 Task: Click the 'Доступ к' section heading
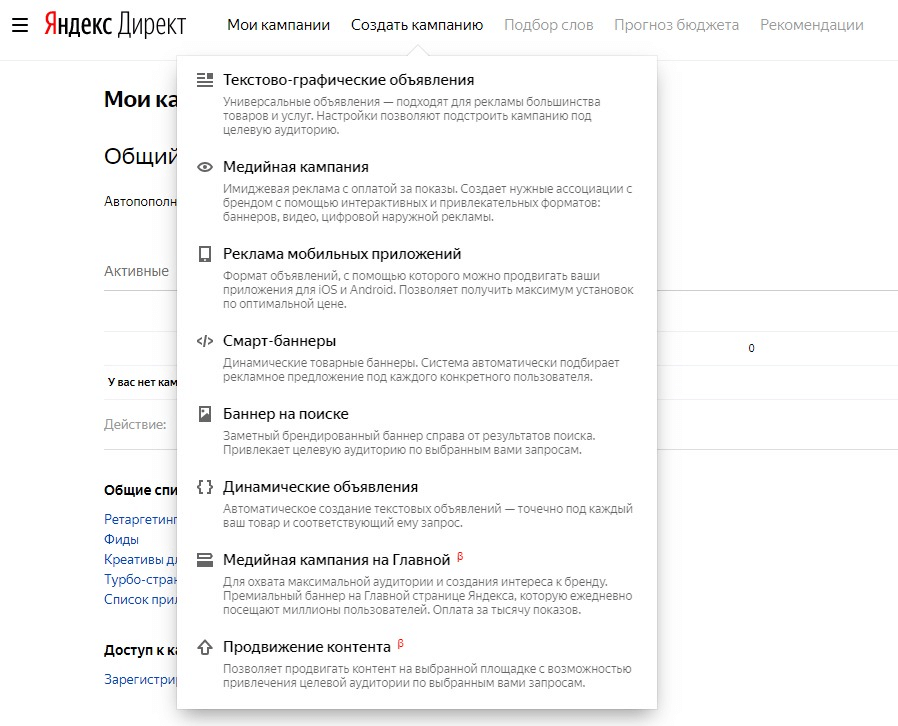140,650
